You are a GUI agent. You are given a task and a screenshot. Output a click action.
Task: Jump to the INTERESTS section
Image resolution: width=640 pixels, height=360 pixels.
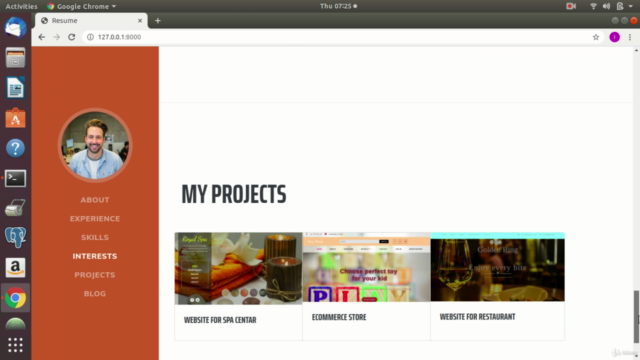click(x=95, y=256)
